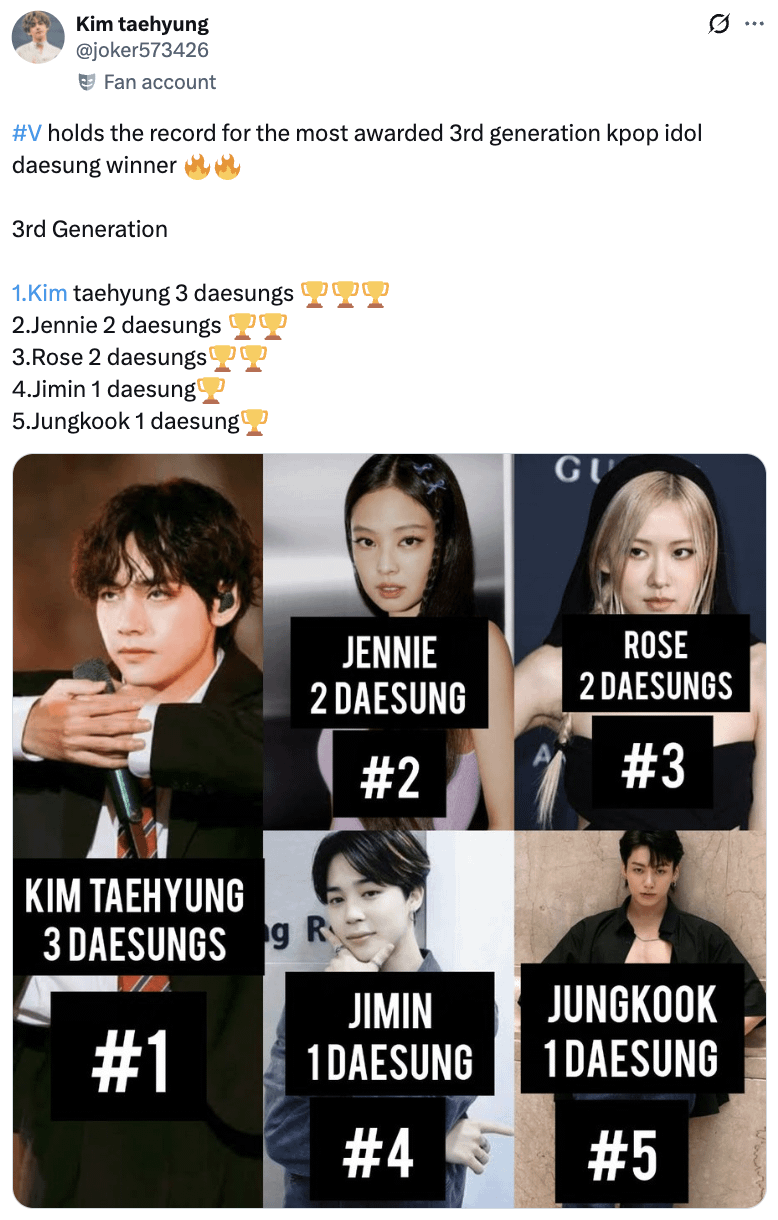Open the Jennie 2 Daesung photo
The width and height of the screenshot is (778, 1220).
[388, 642]
